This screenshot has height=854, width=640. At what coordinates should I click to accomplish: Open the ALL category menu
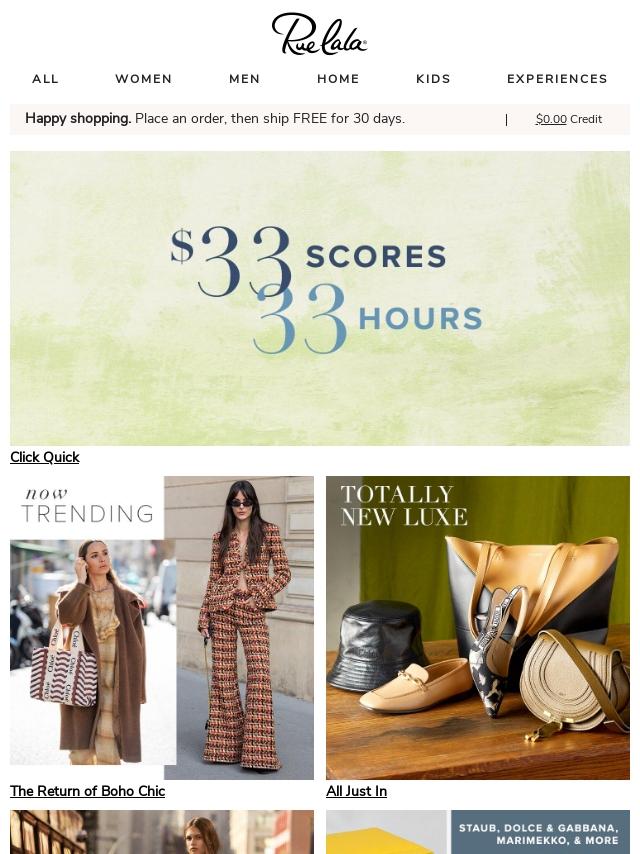coord(45,79)
